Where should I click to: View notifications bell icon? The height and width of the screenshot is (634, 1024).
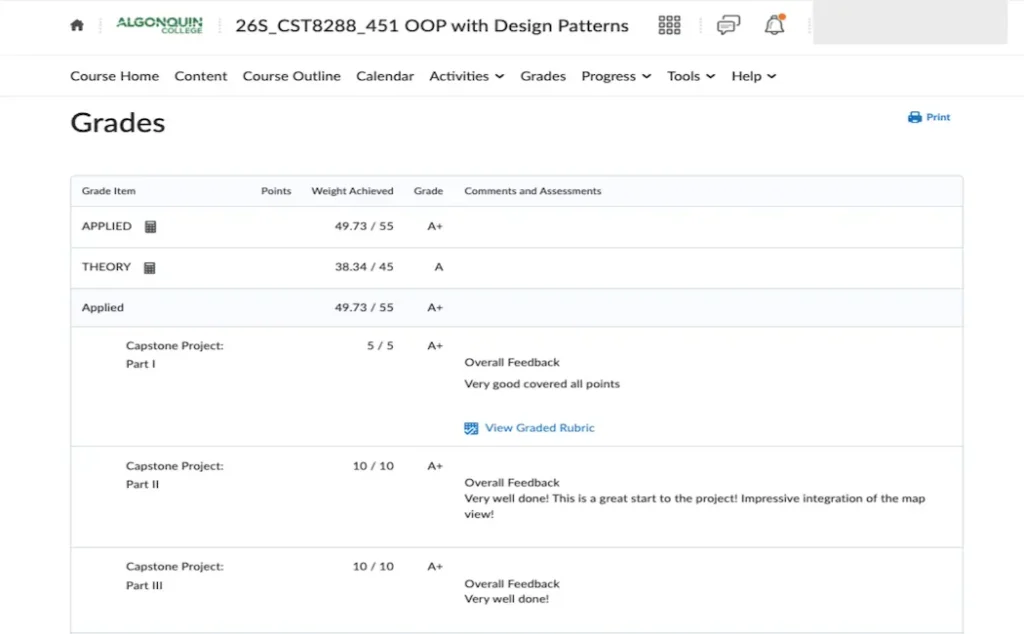click(x=775, y=25)
